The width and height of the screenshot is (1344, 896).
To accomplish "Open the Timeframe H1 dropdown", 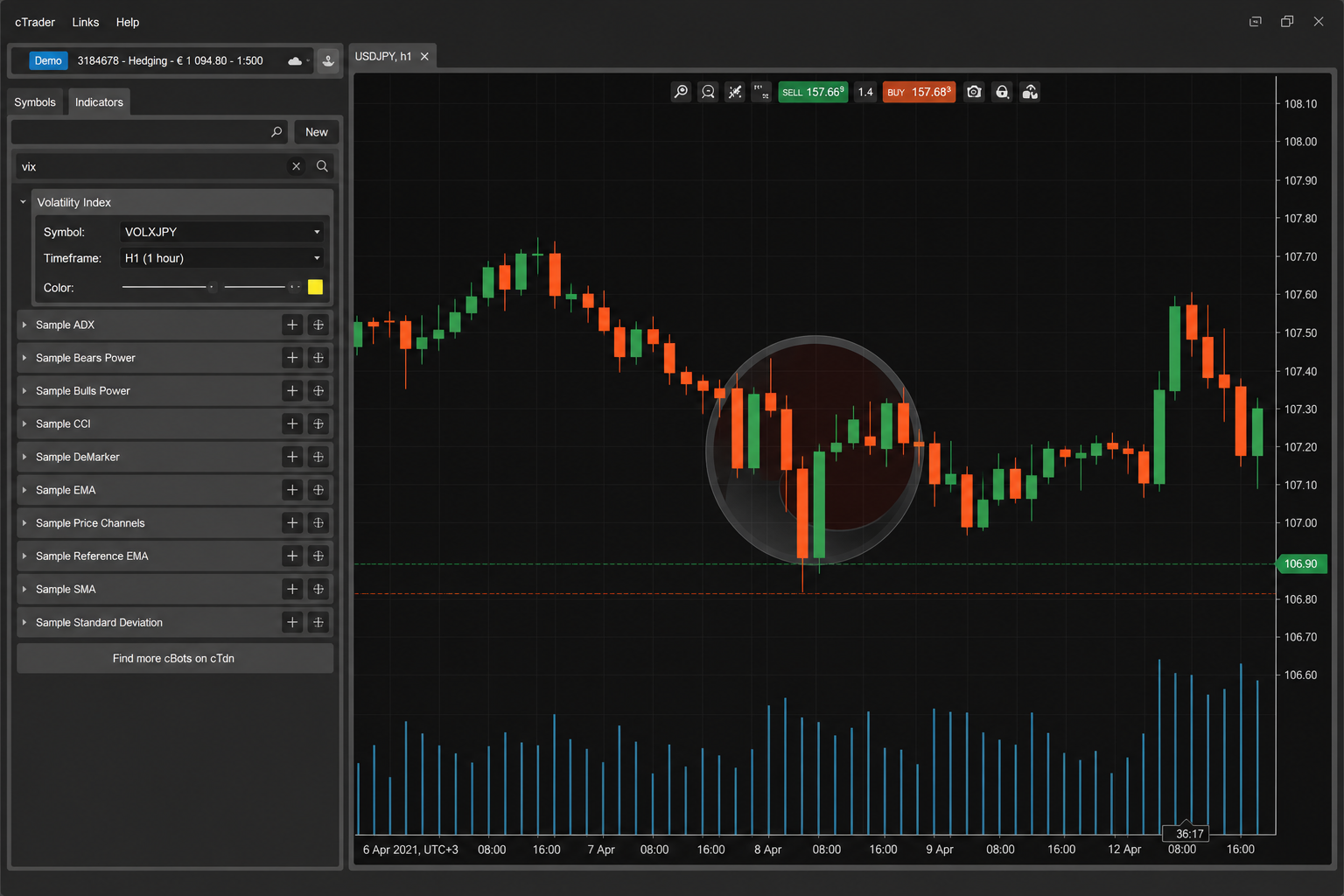I will click(x=221, y=258).
